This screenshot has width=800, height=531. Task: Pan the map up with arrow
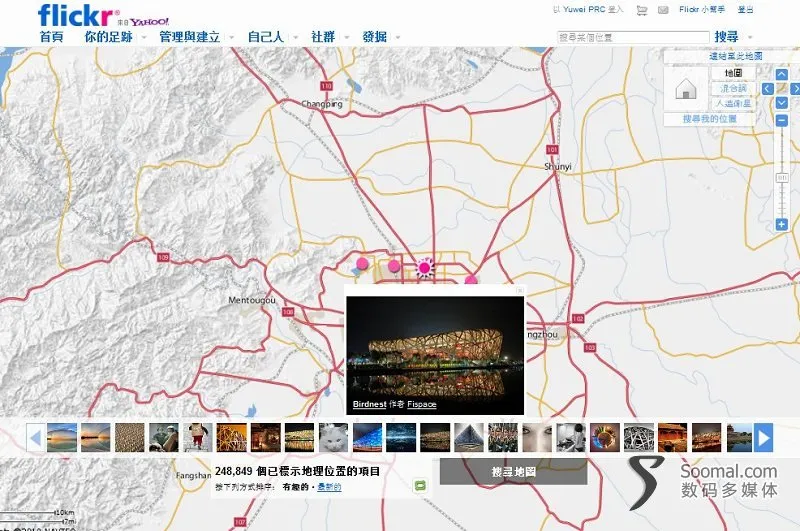[782, 74]
